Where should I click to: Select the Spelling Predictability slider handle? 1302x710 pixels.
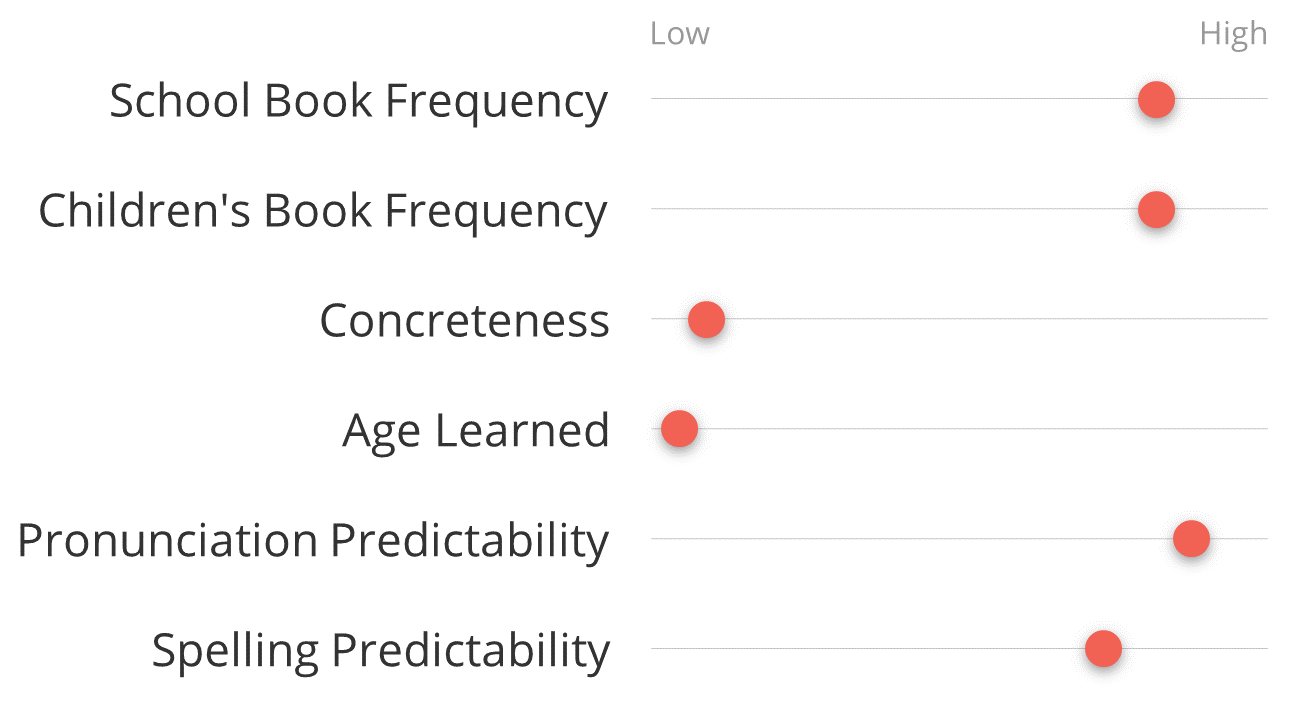1103,649
